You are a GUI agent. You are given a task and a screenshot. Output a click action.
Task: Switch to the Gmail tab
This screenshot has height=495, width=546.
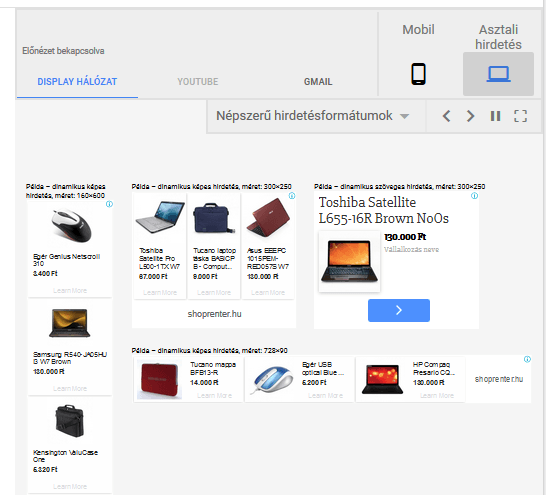(318, 82)
